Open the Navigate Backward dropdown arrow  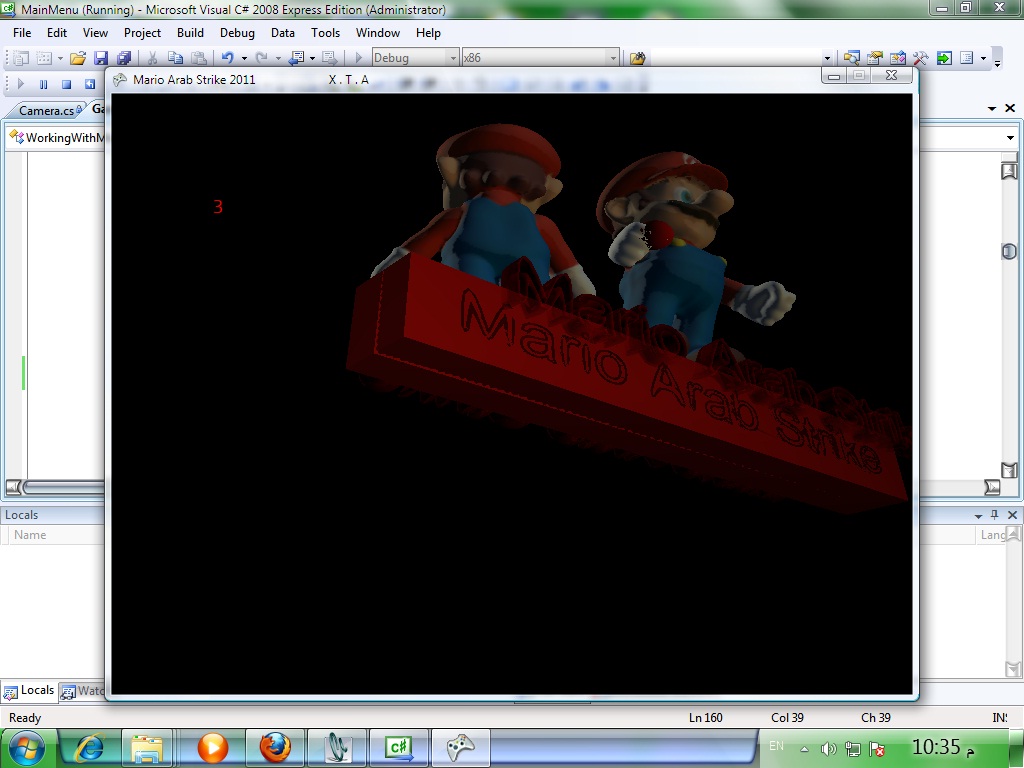click(312, 58)
